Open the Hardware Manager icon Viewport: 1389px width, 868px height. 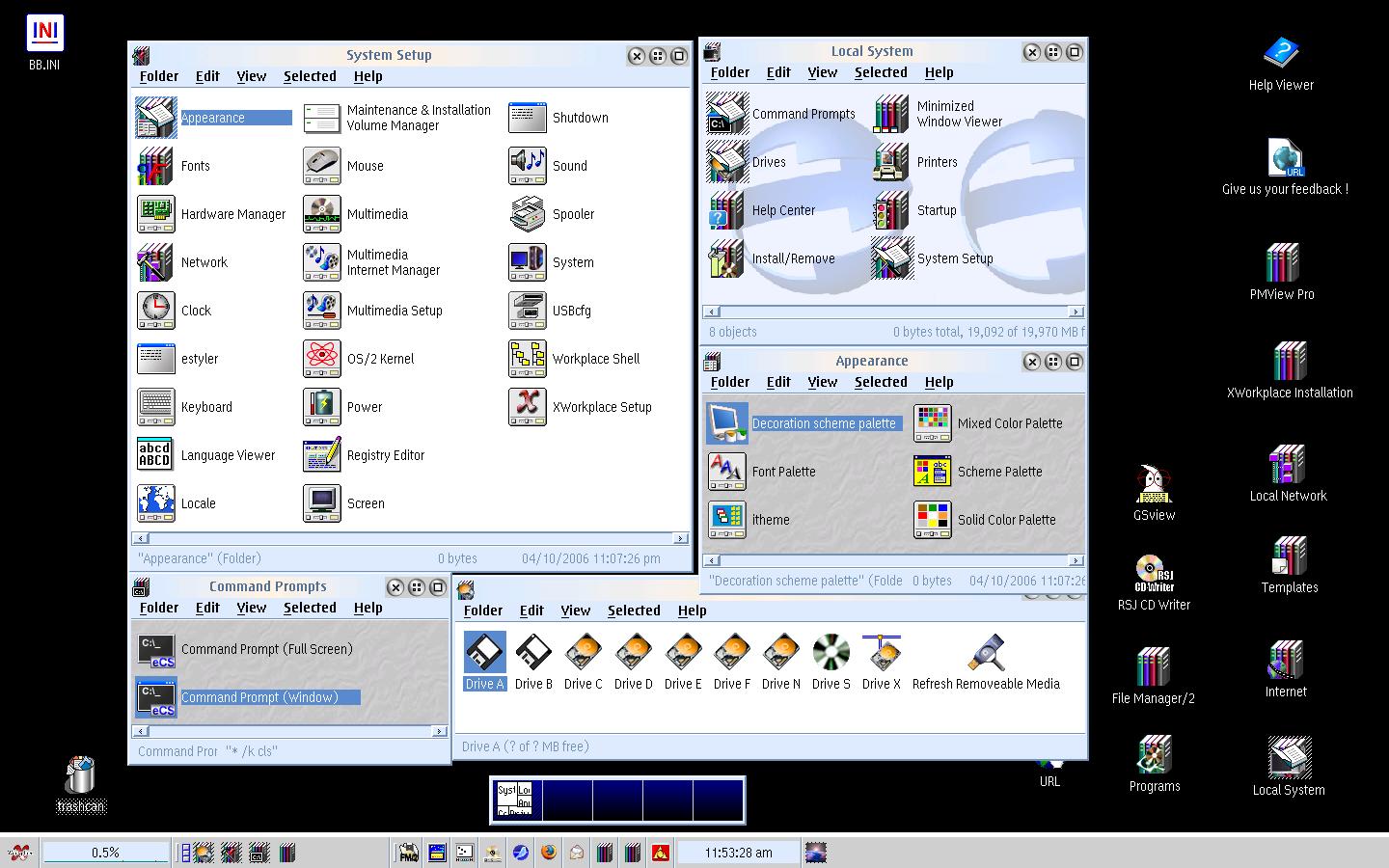point(155,214)
